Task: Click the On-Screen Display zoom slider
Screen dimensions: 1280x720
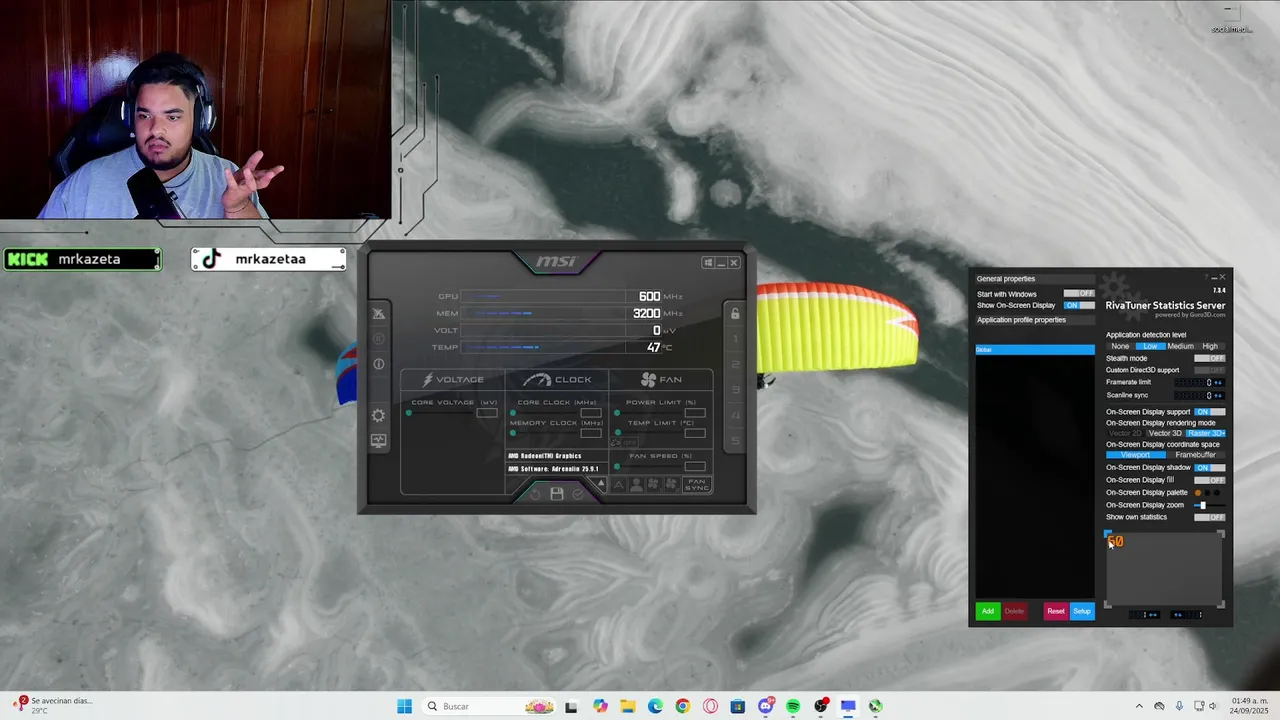Action: click(x=1210, y=505)
